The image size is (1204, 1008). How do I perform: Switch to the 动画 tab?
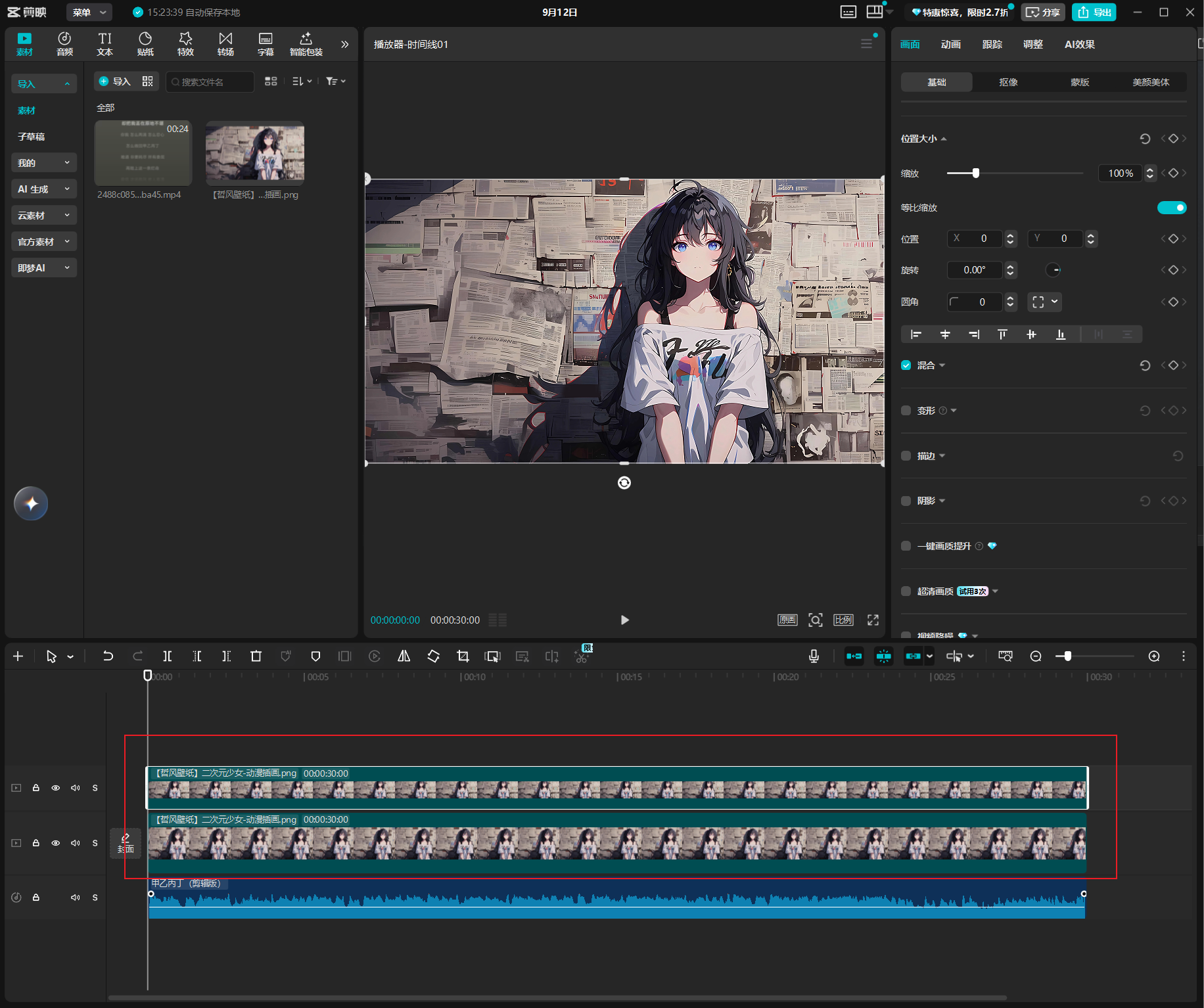951,44
